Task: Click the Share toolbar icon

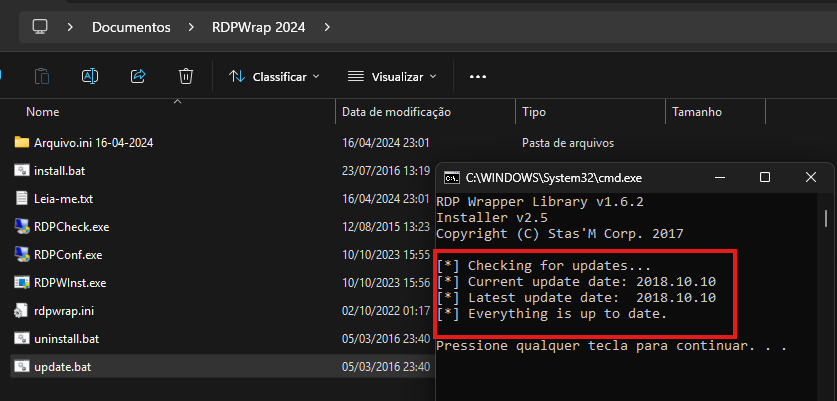Action: 138,76
